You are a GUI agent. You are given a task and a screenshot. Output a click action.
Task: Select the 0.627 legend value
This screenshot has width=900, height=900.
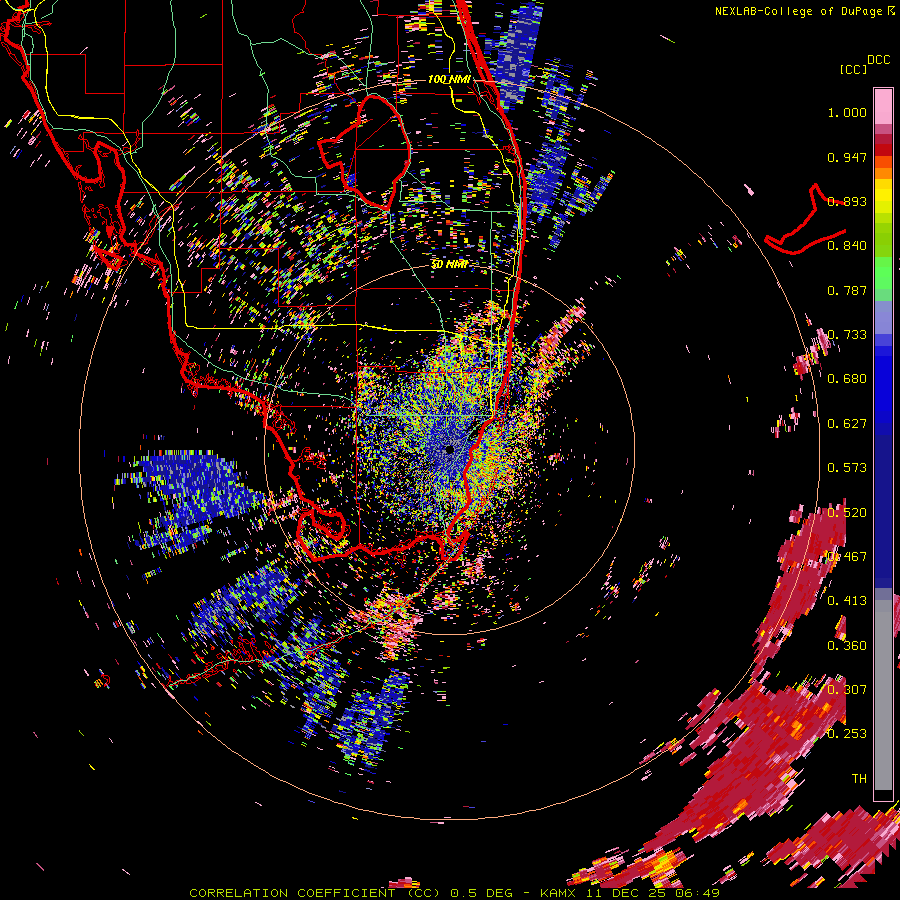847,424
